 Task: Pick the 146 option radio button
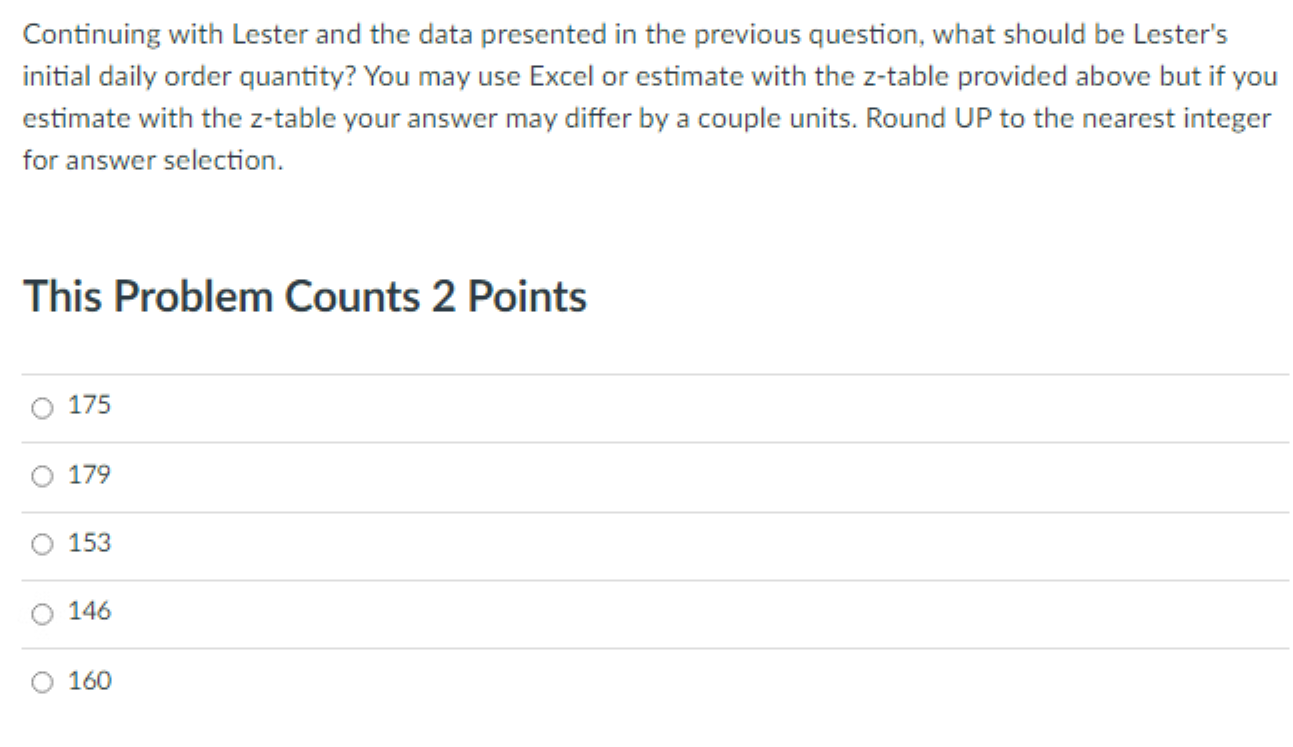(x=42, y=614)
